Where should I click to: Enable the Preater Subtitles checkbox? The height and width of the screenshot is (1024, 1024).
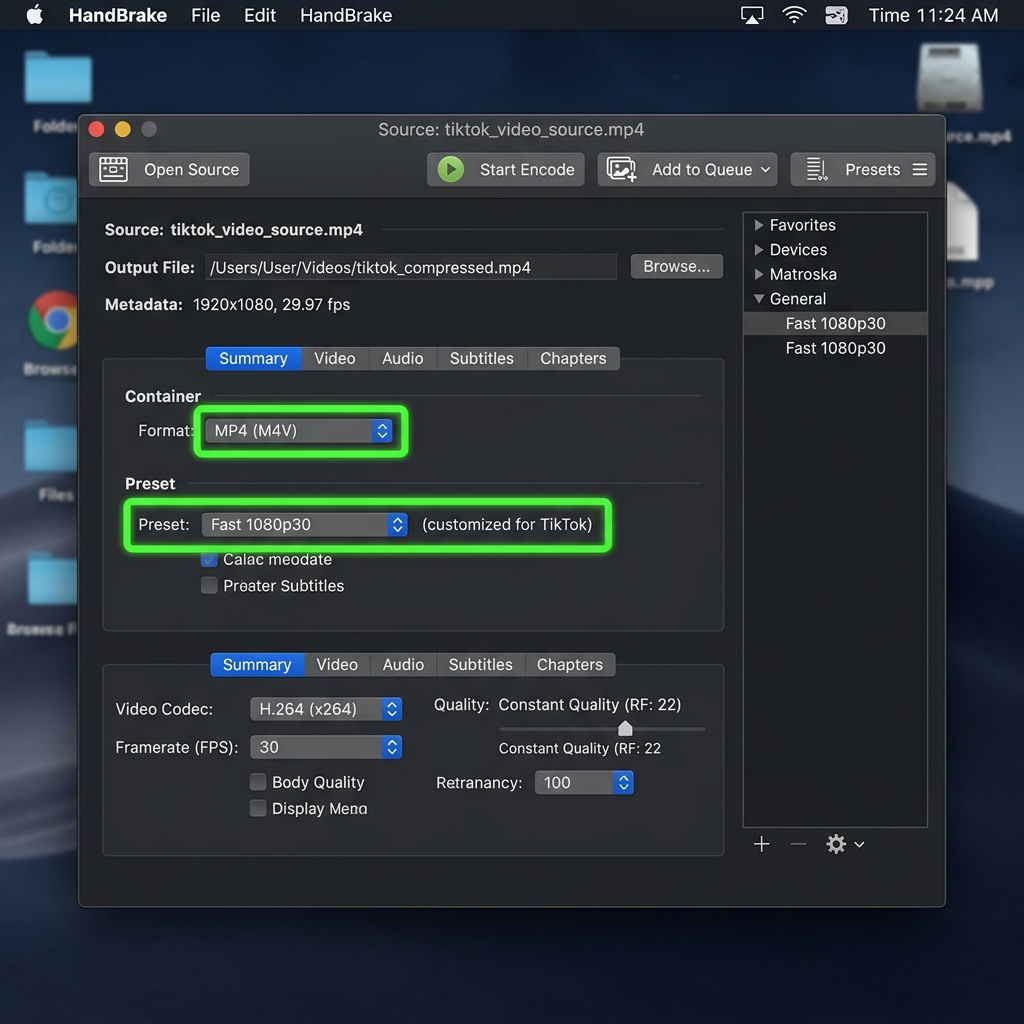tap(209, 586)
